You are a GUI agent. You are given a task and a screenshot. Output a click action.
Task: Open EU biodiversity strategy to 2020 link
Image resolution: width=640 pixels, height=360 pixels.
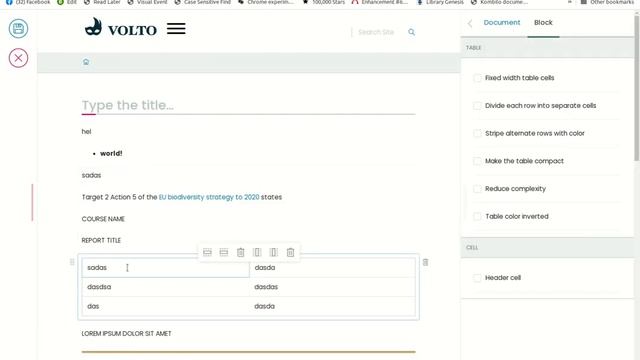coord(209,197)
